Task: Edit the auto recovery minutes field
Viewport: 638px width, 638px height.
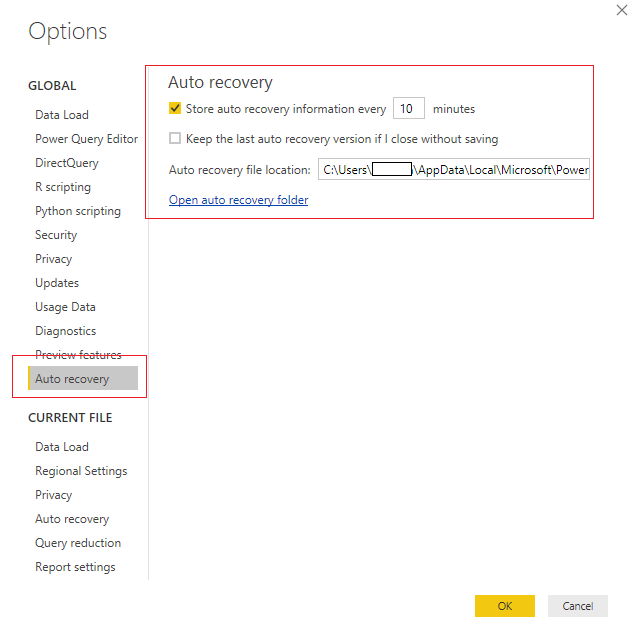Action: [409, 108]
